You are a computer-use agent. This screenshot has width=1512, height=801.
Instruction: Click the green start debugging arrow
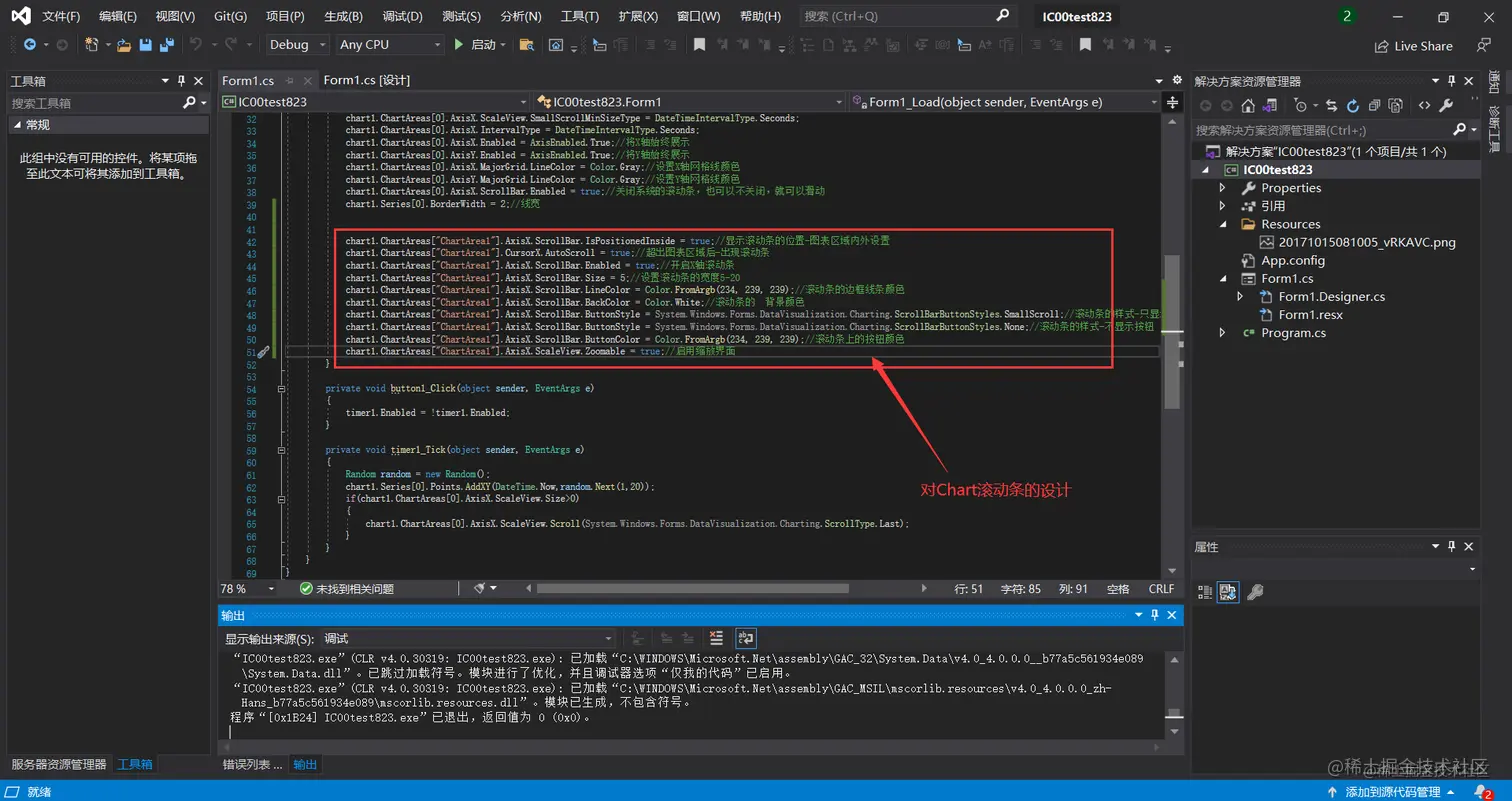coord(458,45)
